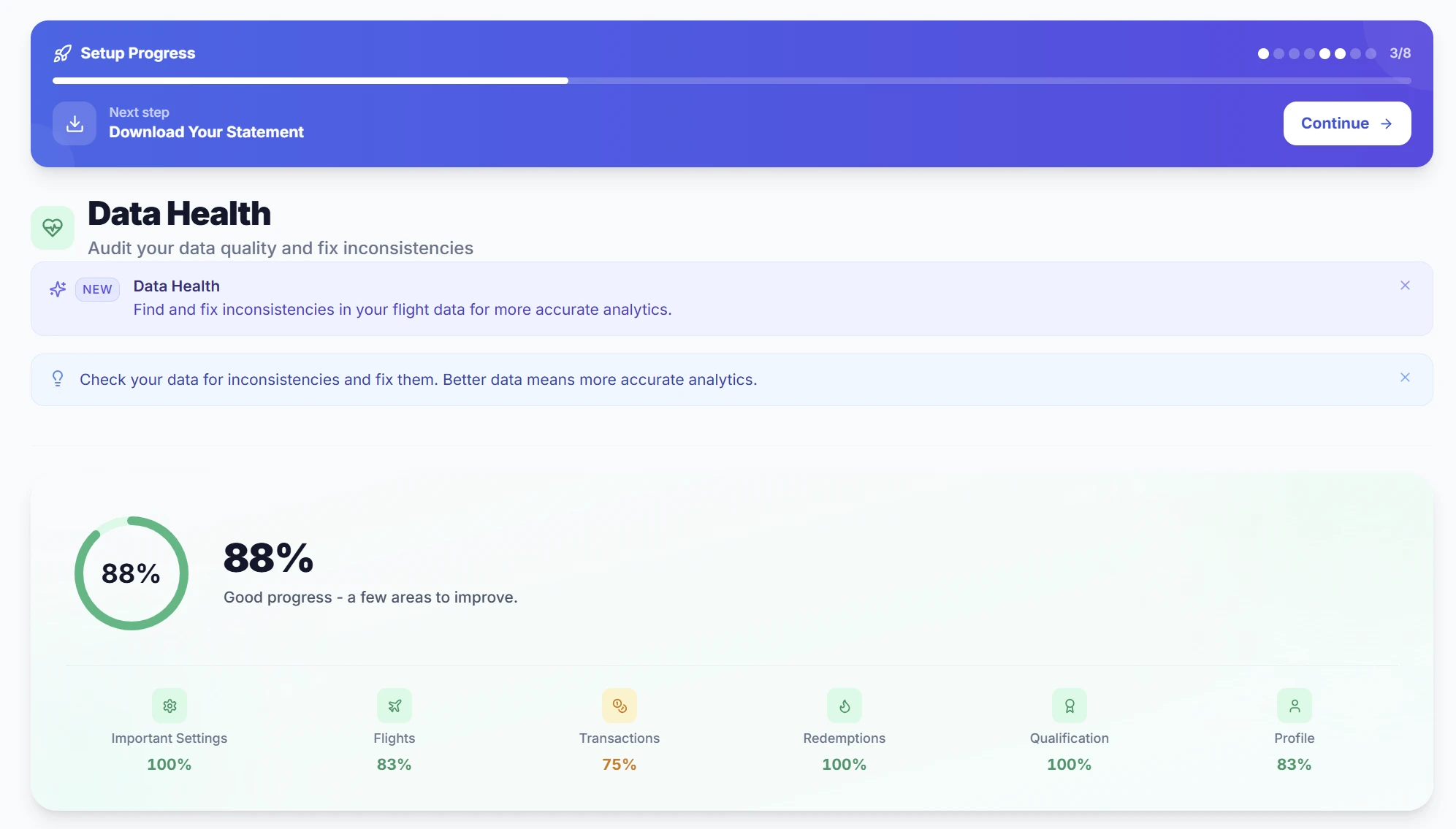1456x829 pixels.
Task: Click the Data Health heart icon
Action: (52, 227)
